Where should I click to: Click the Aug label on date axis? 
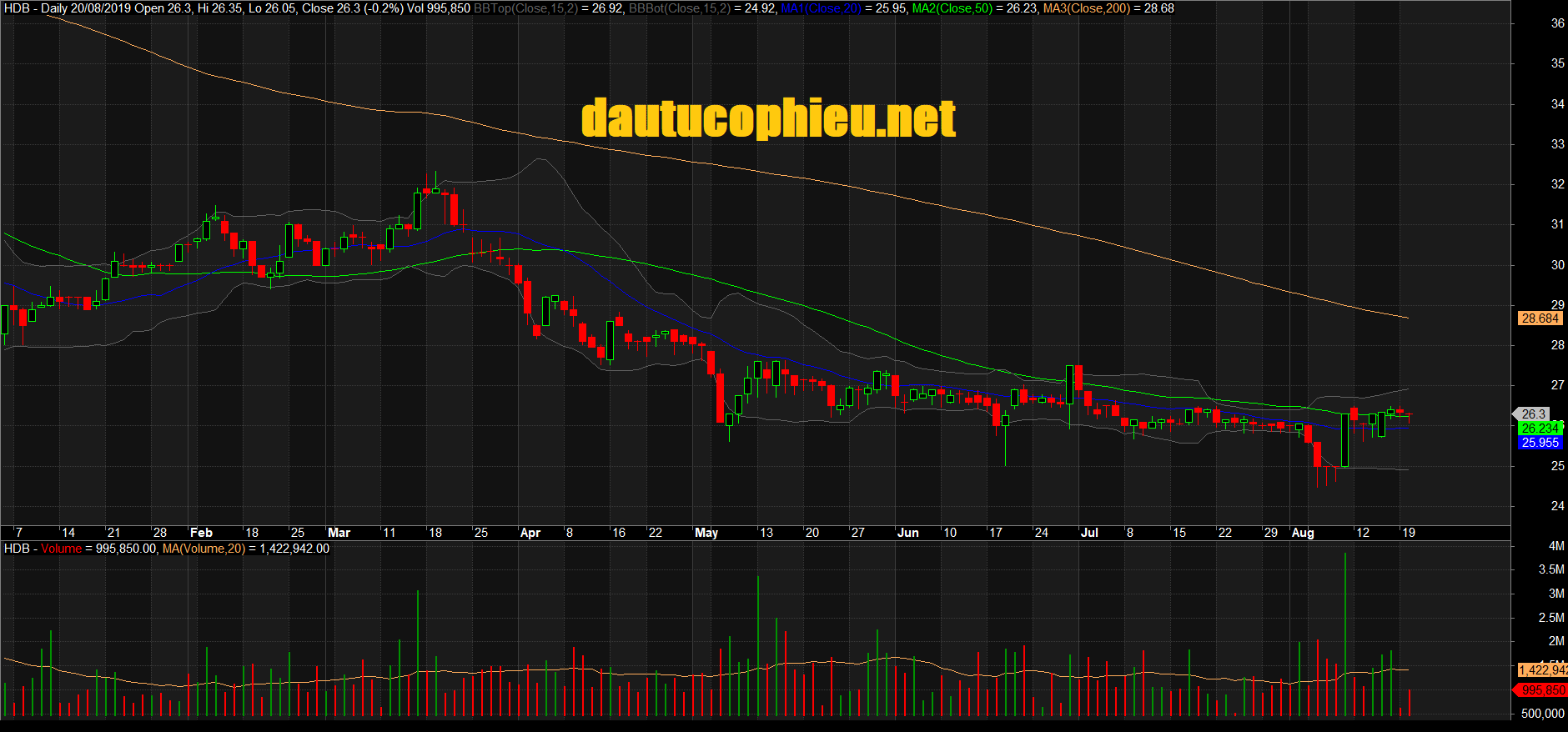[x=1302, y=533]
